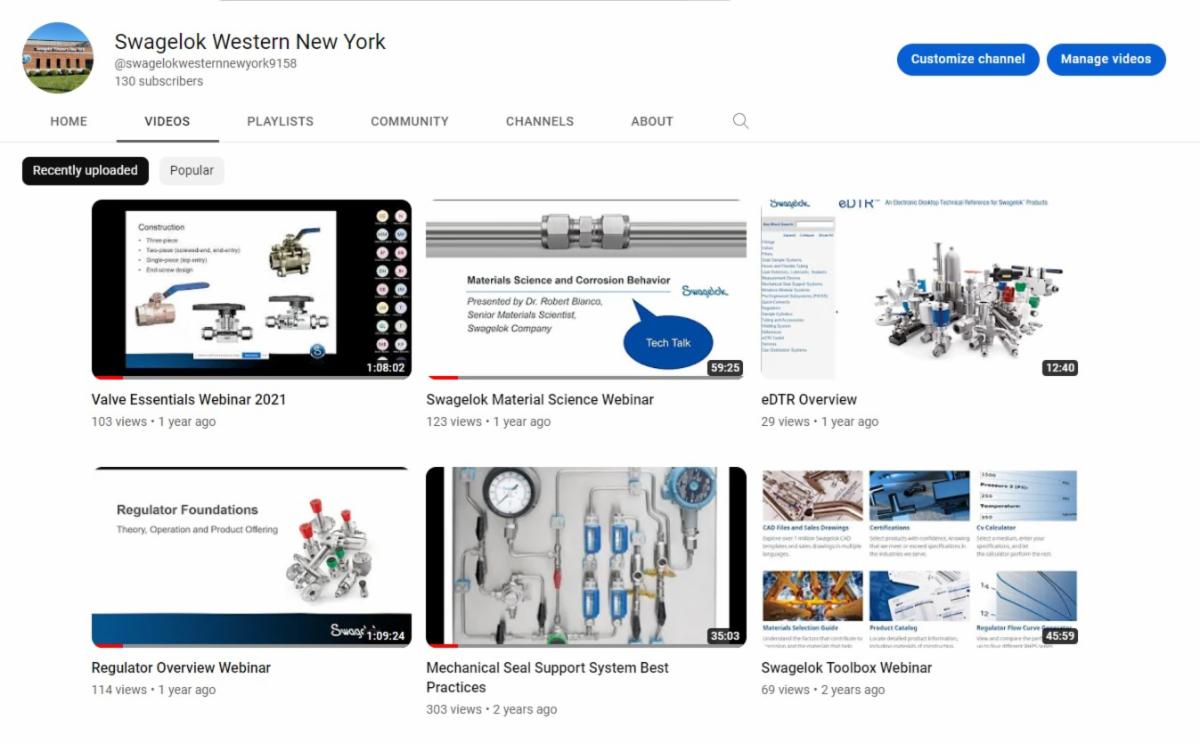Select the Recently uploaded filter chip

[x=85, y=171]
